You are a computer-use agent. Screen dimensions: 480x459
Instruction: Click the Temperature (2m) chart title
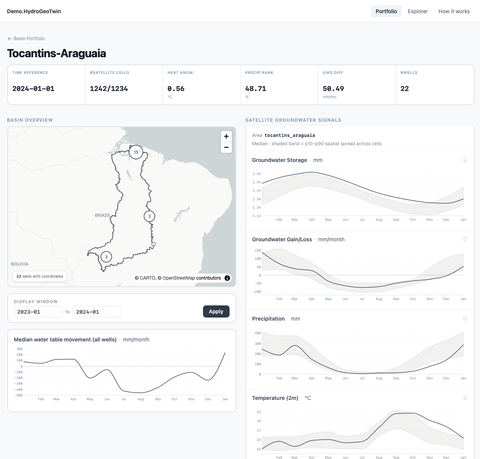coord(275,398)
